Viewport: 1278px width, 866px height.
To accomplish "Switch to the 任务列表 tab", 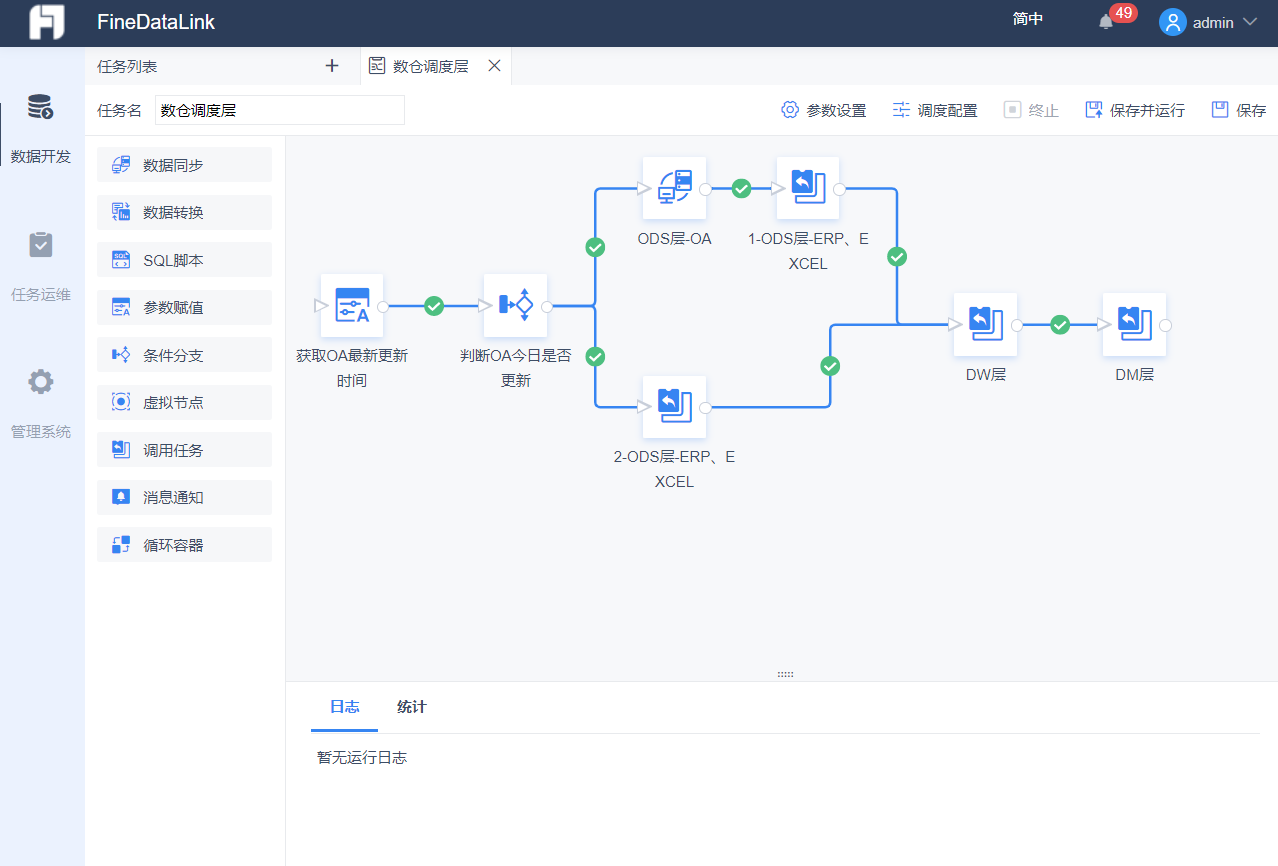I will 127,66.
